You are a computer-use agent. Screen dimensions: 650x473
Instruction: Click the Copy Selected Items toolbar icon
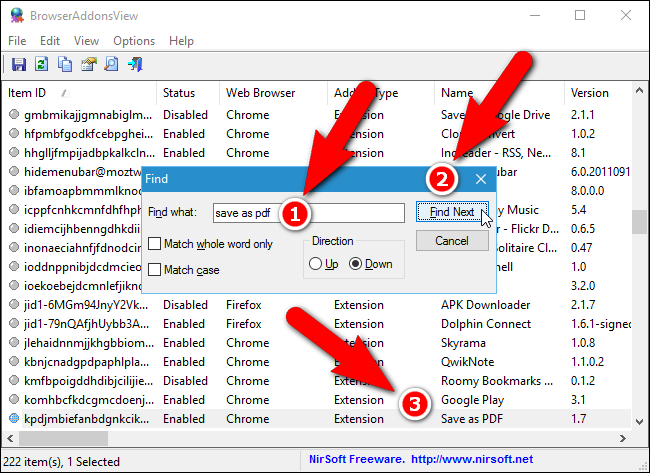pos(65,65)
